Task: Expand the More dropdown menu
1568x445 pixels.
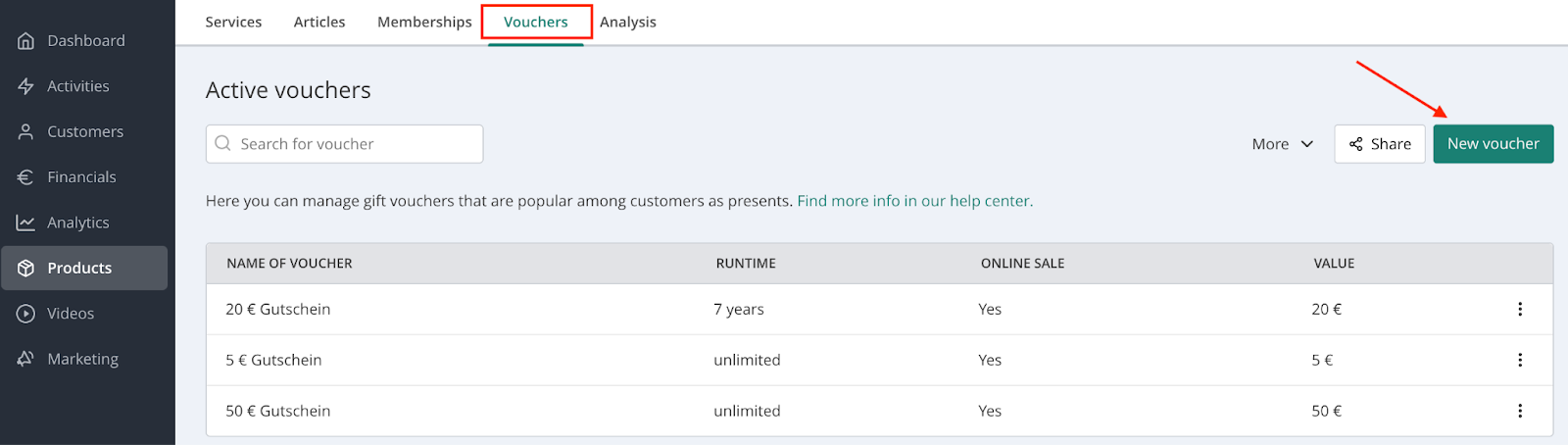Action: pyautogui.click(x=1282, y=144)
